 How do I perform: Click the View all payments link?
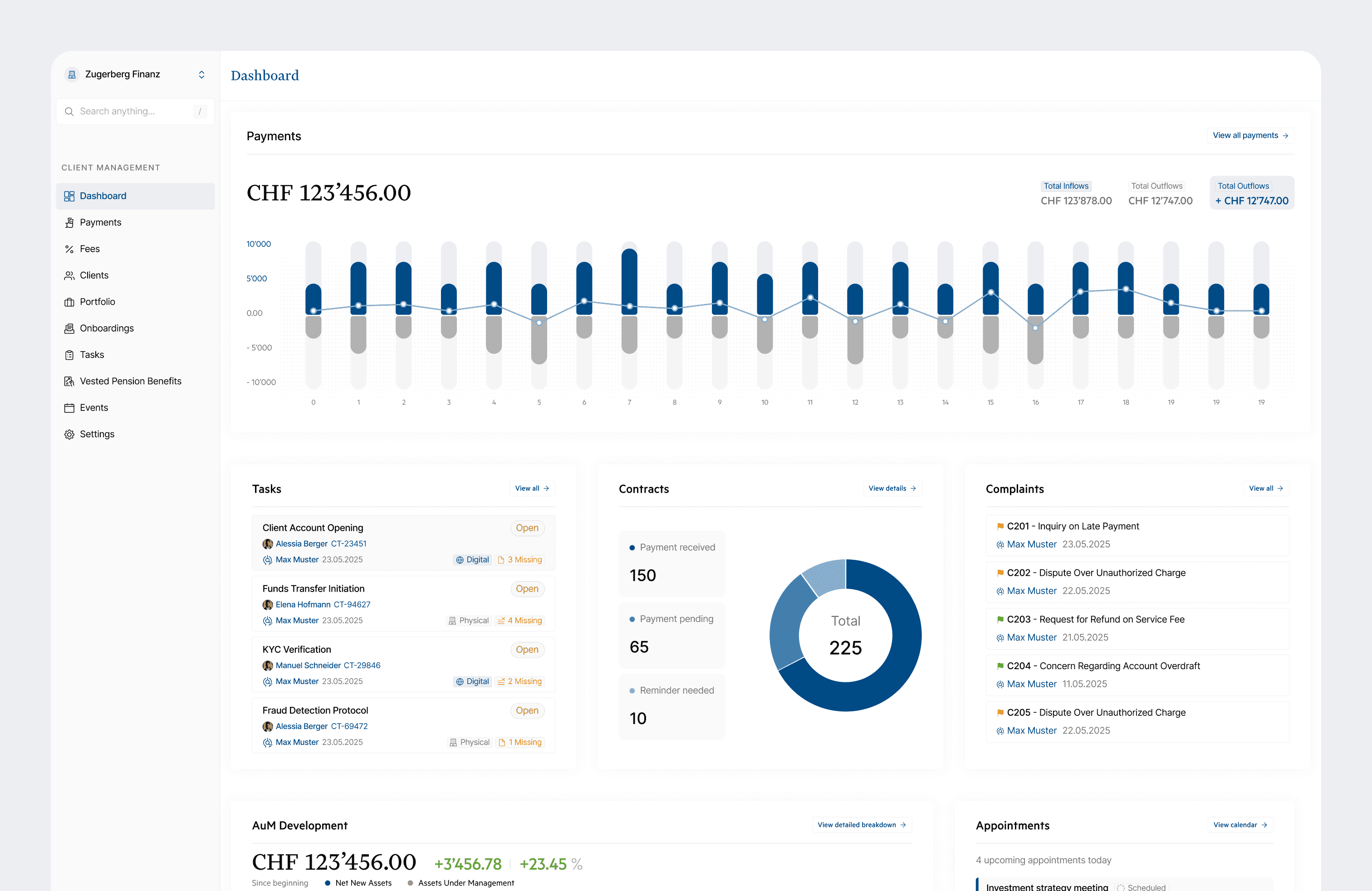1250,136
